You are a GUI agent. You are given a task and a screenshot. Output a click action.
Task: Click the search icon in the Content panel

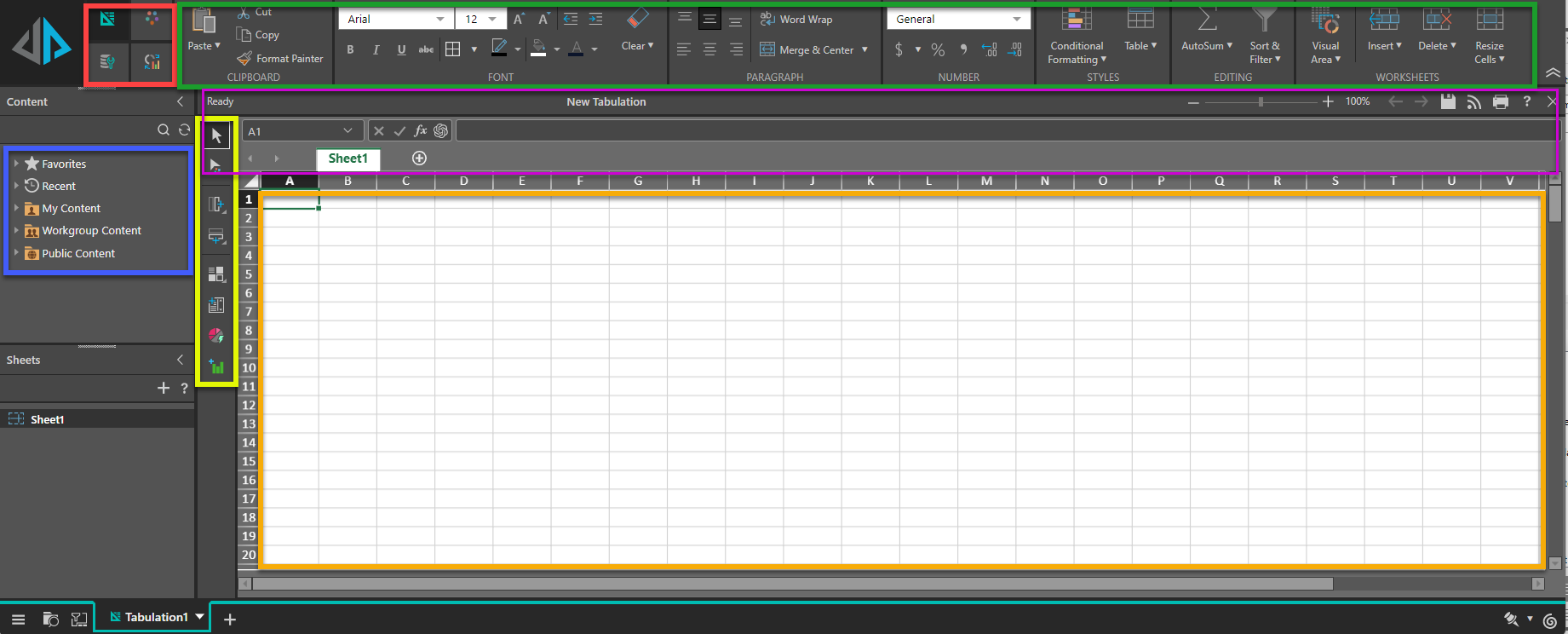163,130
